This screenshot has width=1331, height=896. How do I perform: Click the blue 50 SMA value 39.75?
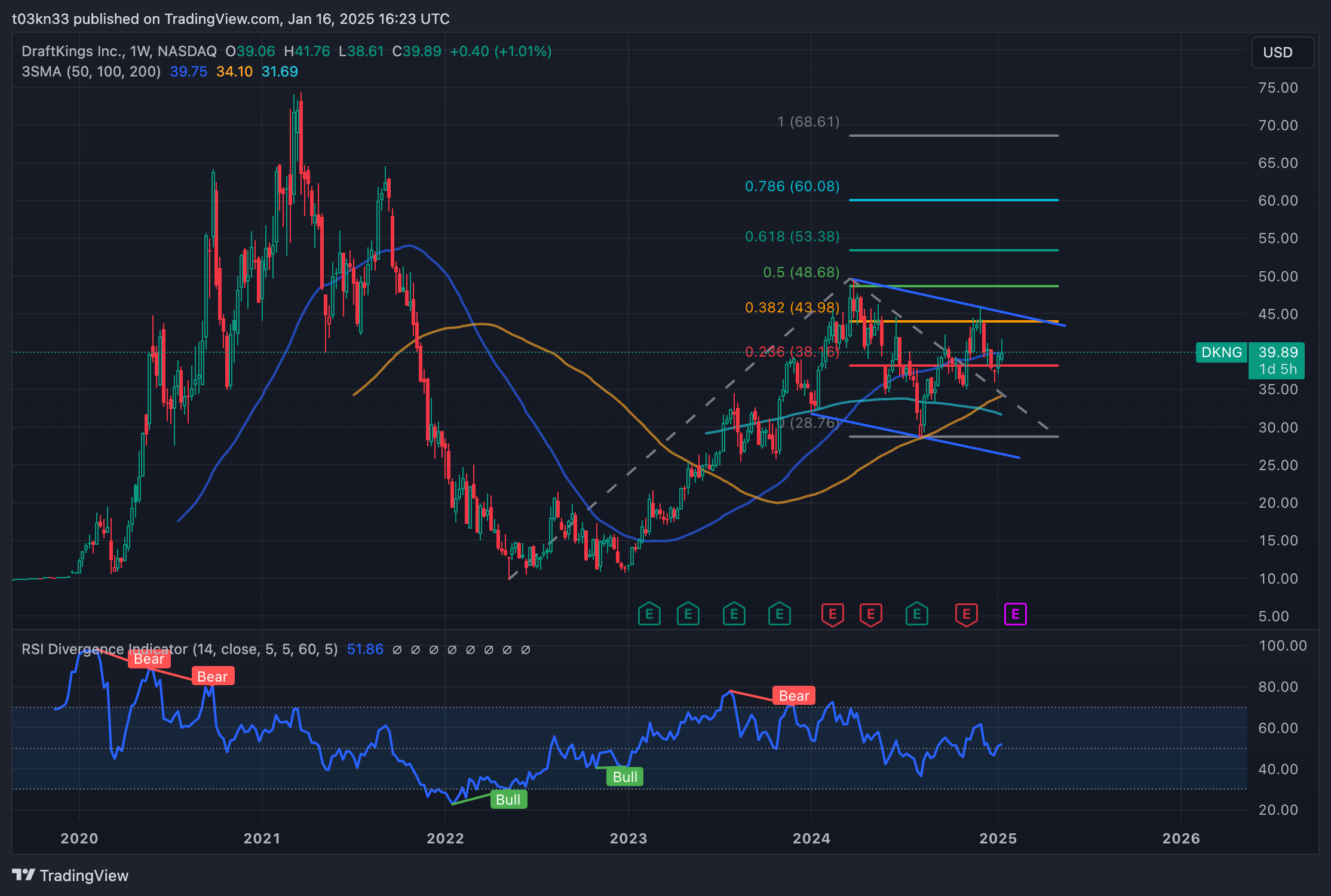(188, 72)
